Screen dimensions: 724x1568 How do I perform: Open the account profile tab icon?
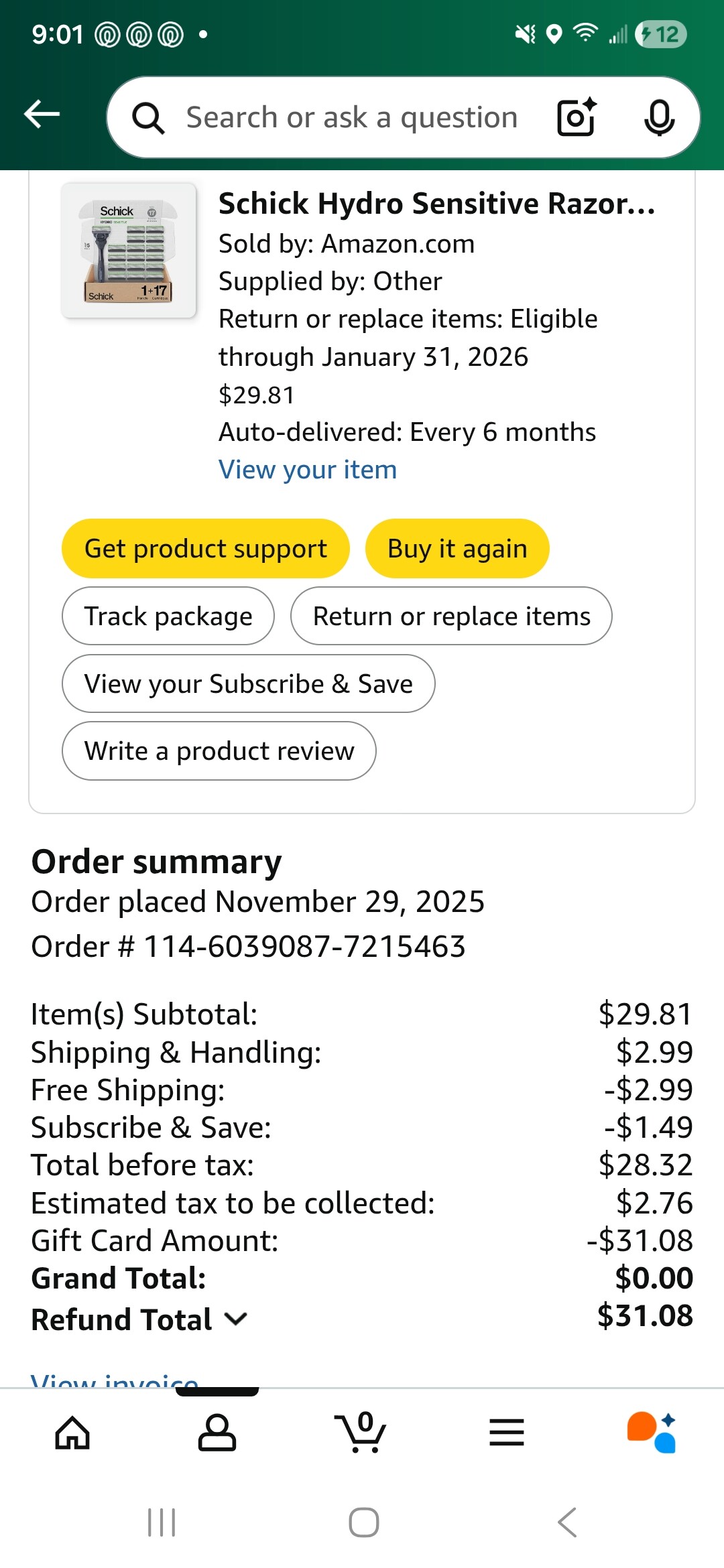pyautogui.click(x=217, y=1433)
